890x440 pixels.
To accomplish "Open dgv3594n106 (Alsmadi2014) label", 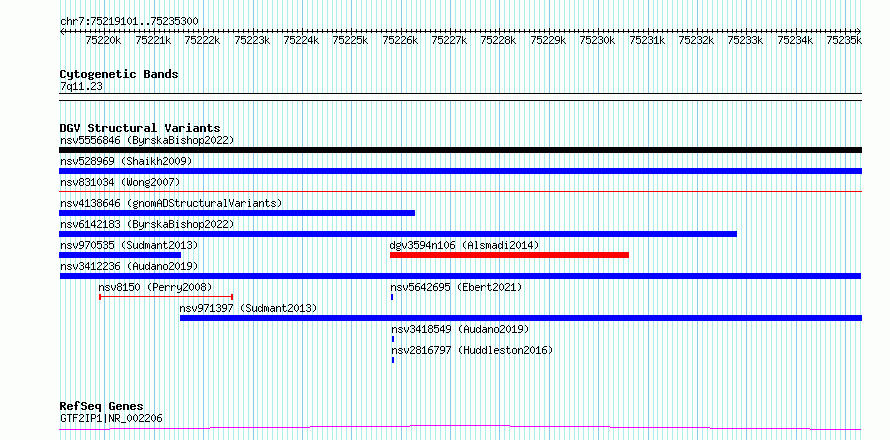I will pyautogui.click(x=464, y=245).
